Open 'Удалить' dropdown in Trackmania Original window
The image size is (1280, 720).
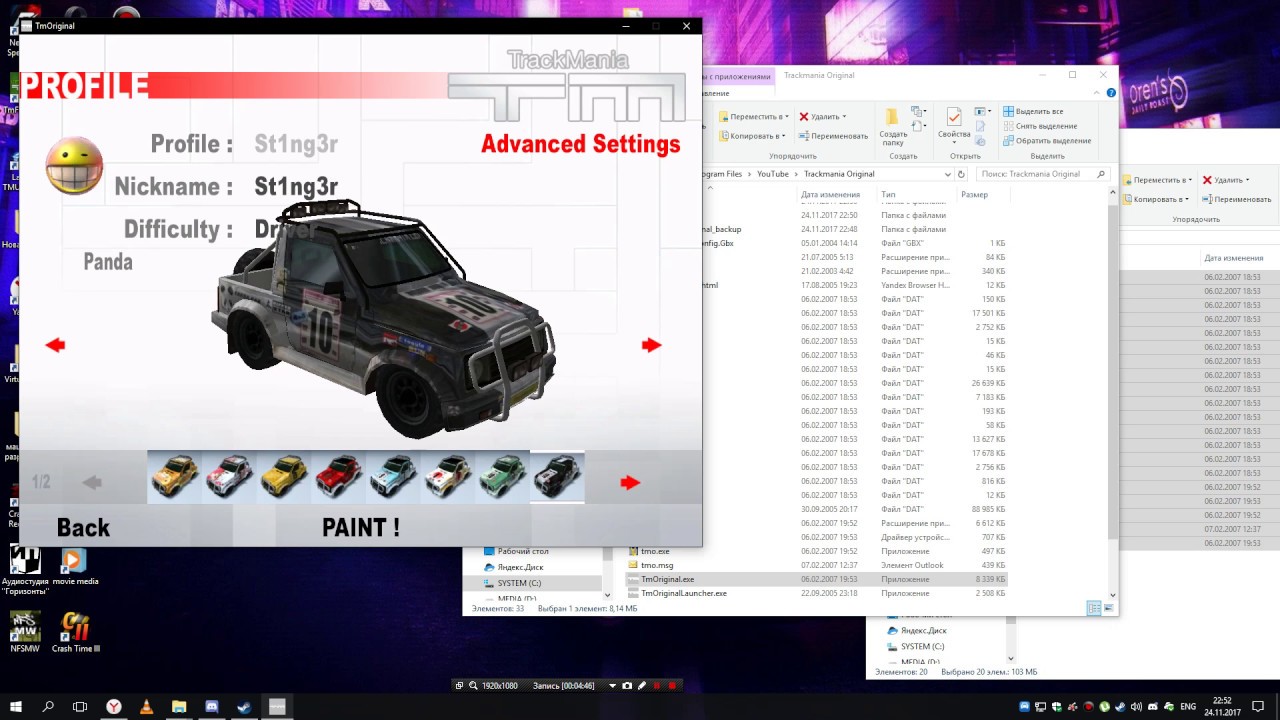[x=822, y=117]
